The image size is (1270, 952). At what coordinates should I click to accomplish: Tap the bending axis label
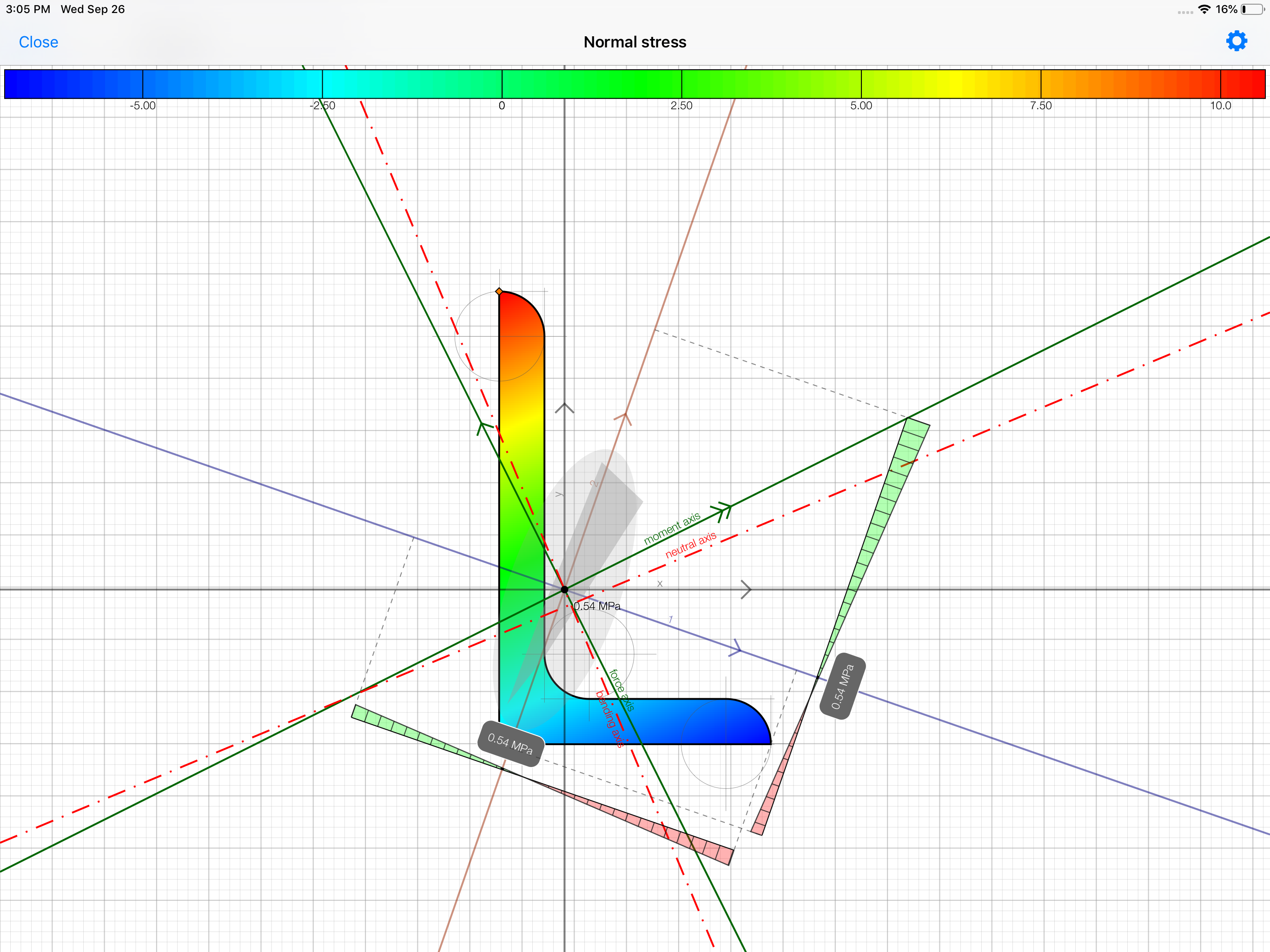610,719
